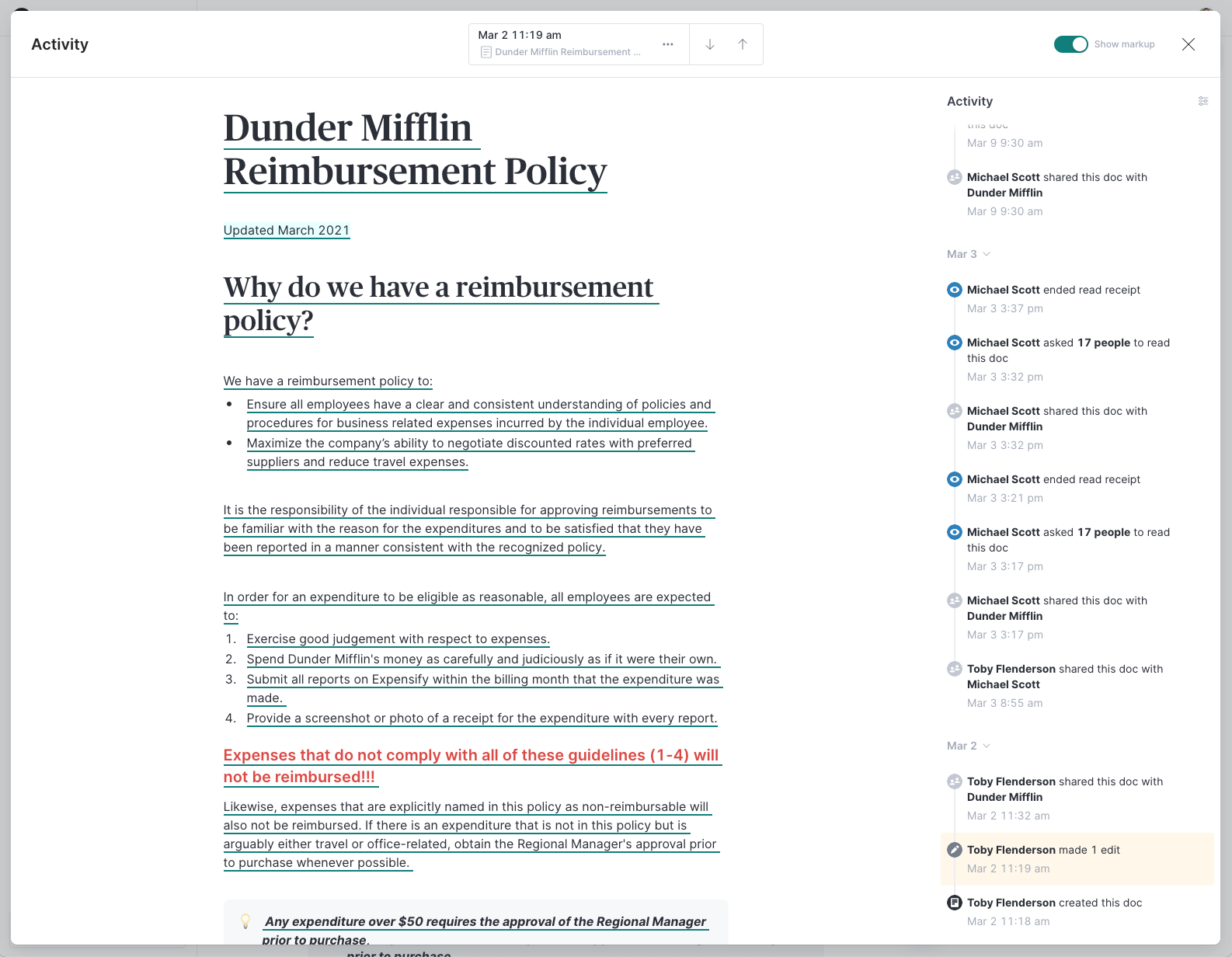Image resolution: width=1232 pixels, height=957 pixels.
Task: Click the 'We have a reimbursement policy to:' line
Action: click(x=328, y=381)
